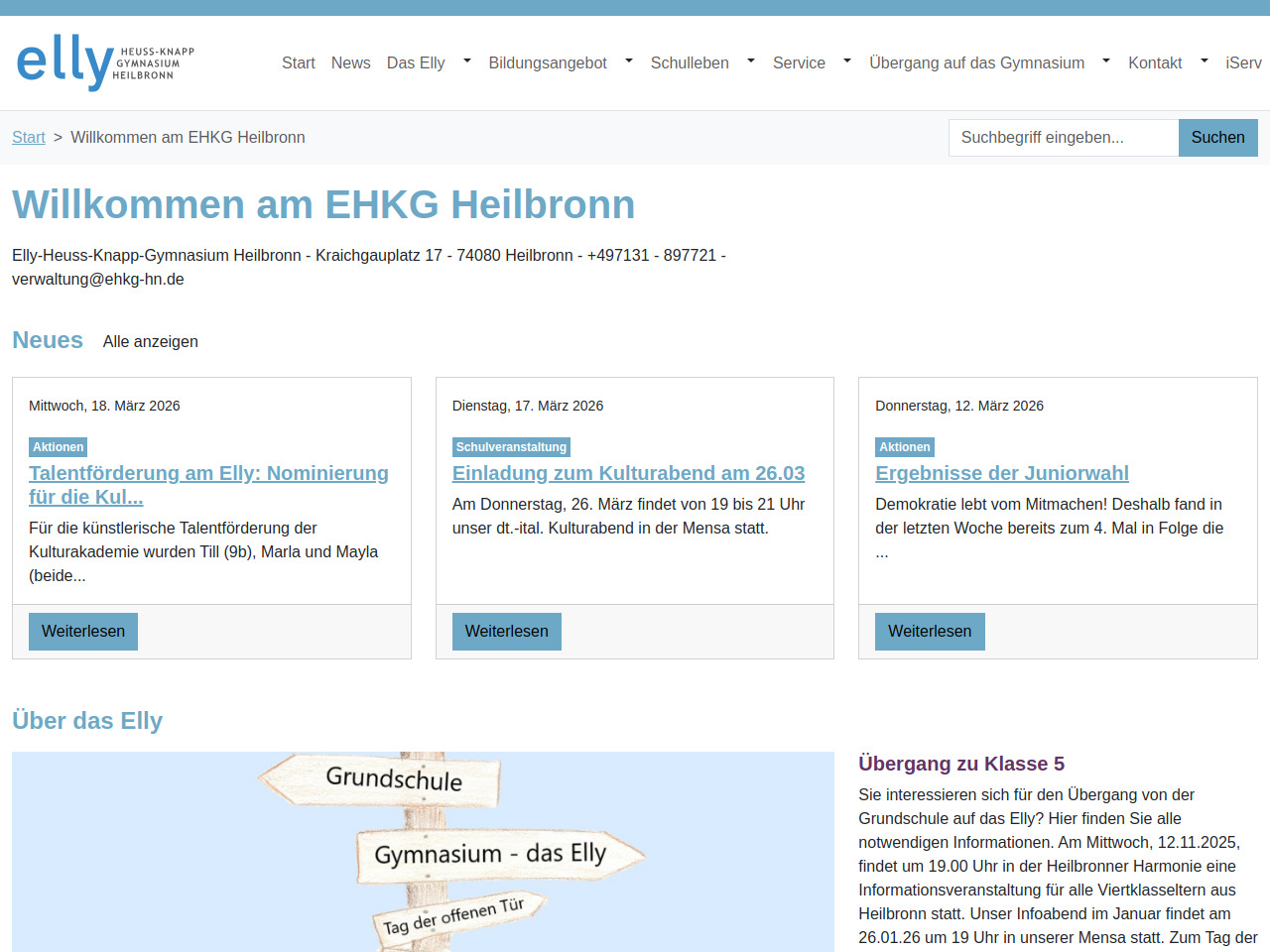
Task: Expand the Service menu arrow
Action: point(847,60)
